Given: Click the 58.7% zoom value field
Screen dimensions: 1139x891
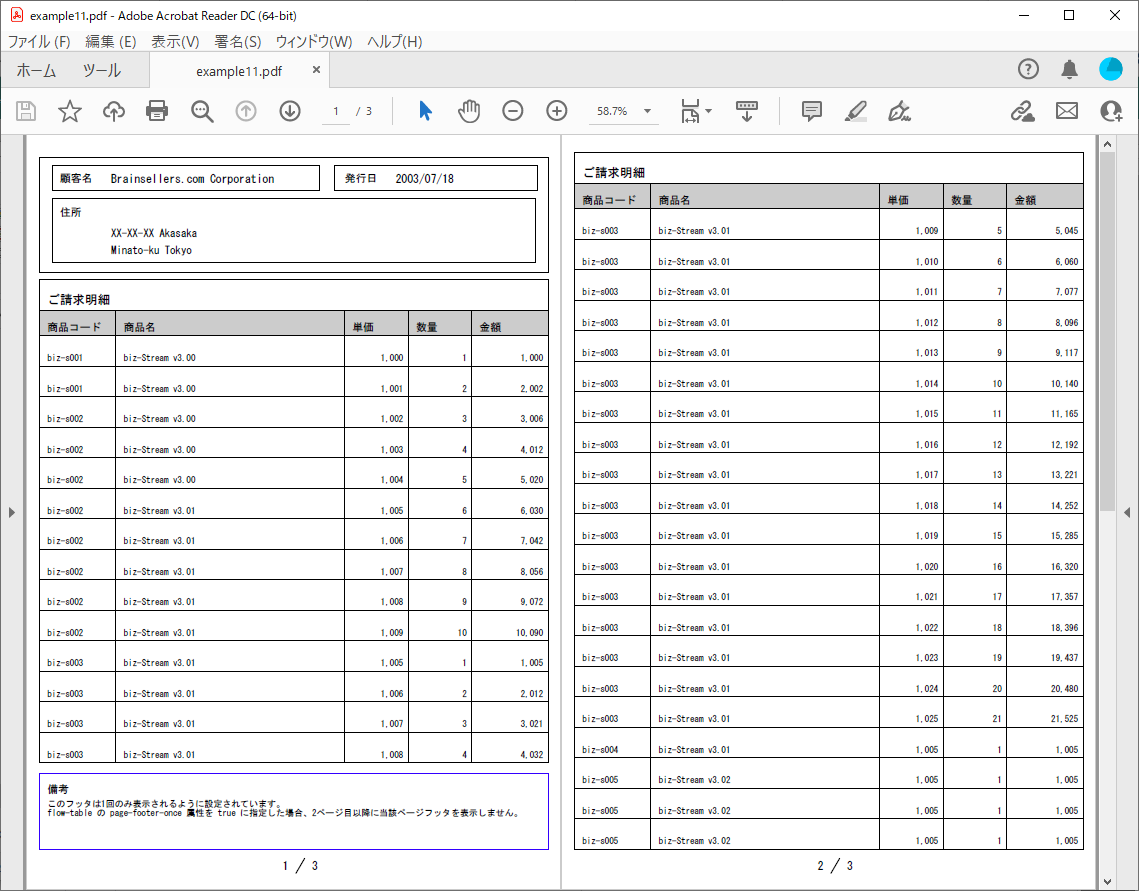Looking at the screenshot, I should pyautogui.click(x=612, y=111).
